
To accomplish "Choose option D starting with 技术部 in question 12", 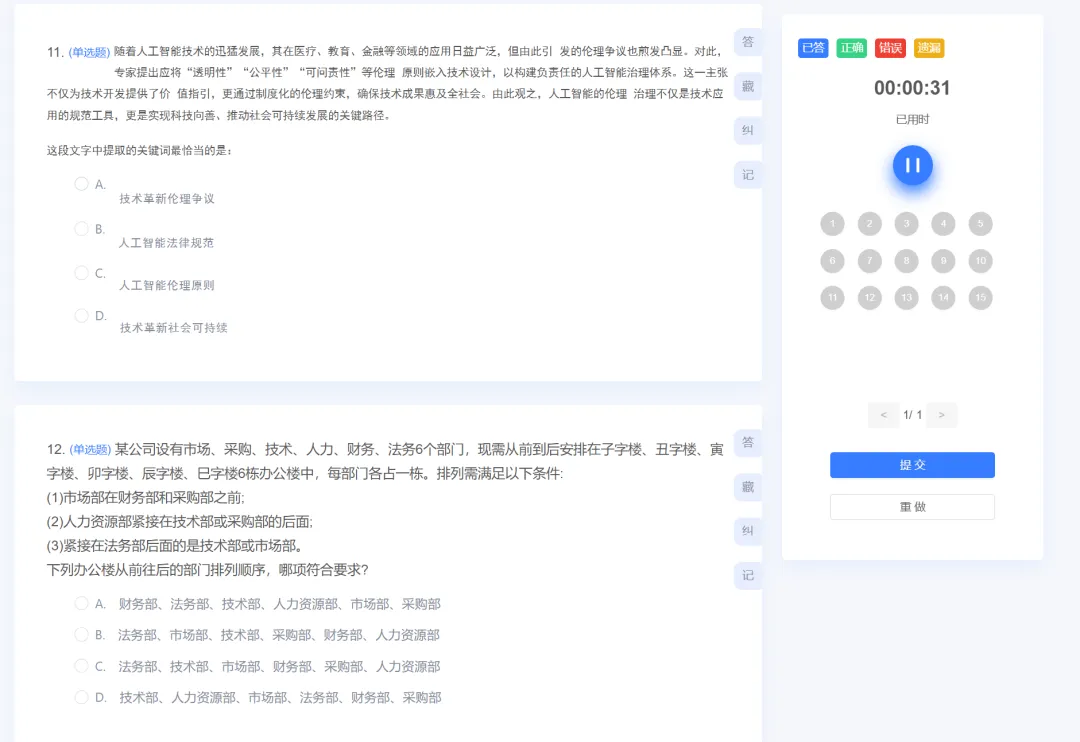I will coord(81,697).
